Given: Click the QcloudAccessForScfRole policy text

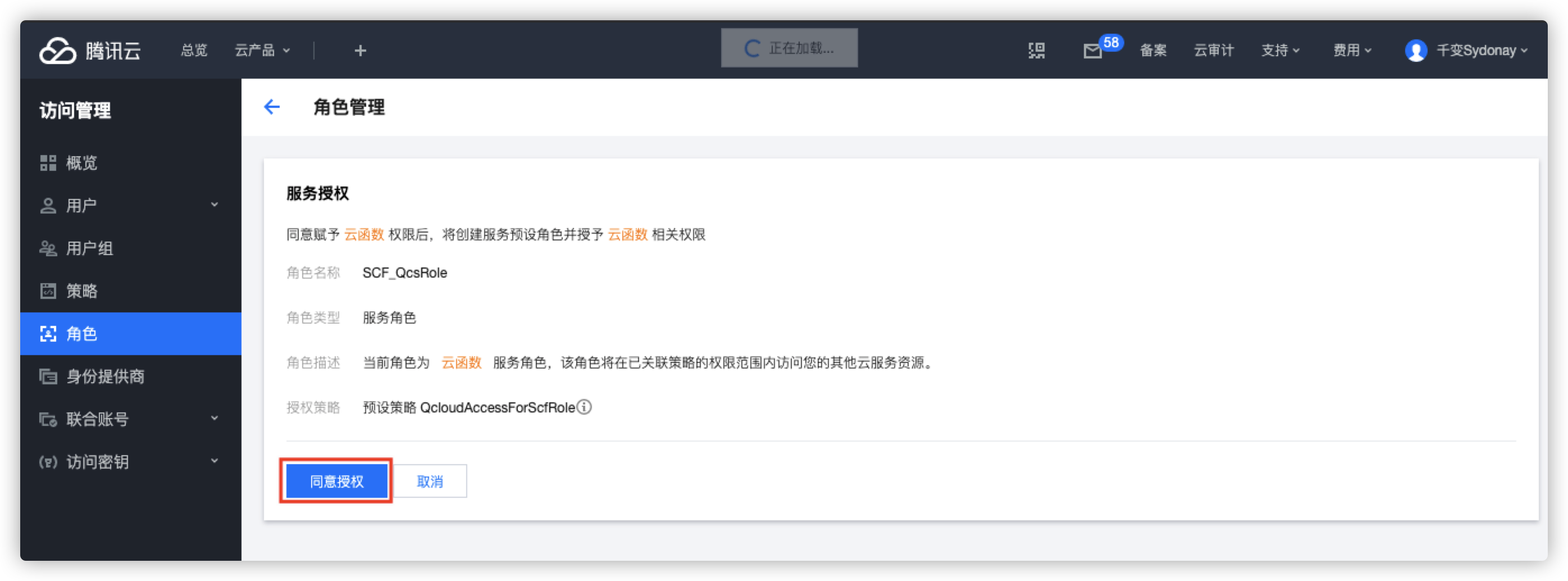Looking at the screenshot, I should pyautogui.click(x=498, y=407).
